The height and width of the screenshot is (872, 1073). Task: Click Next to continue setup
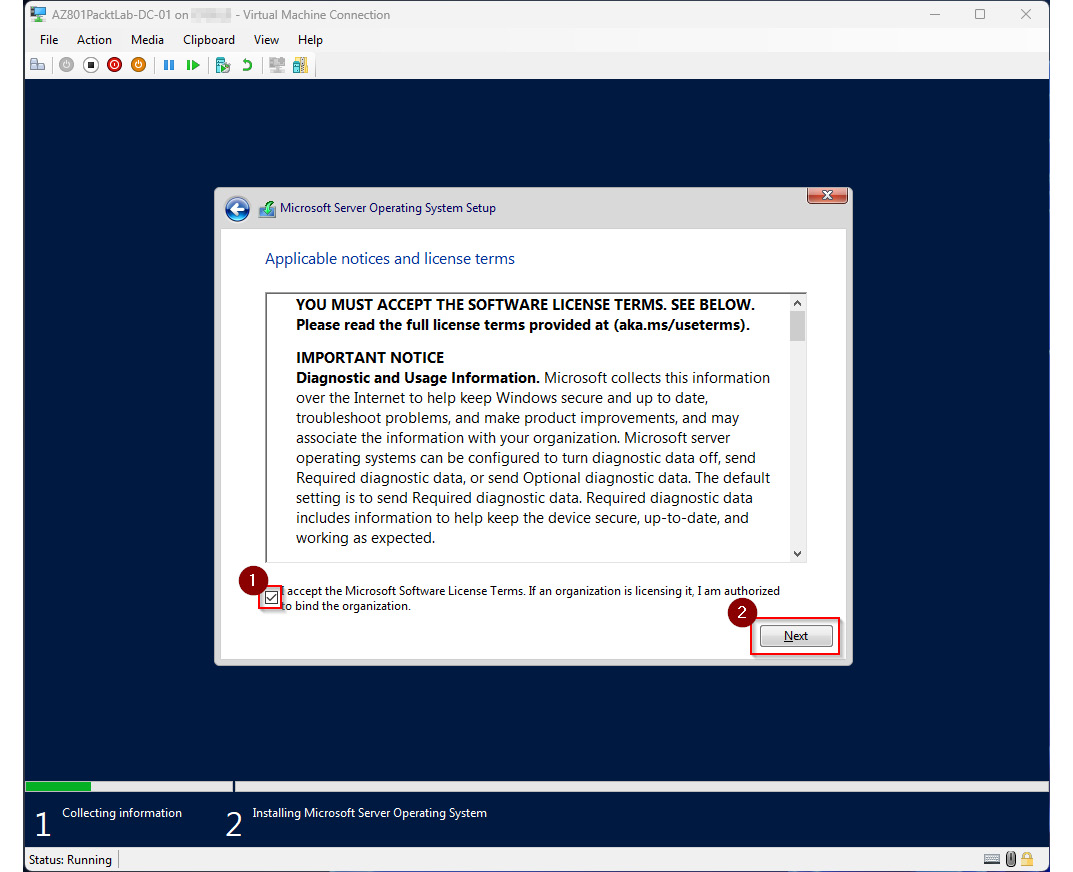tap(796, 636)
